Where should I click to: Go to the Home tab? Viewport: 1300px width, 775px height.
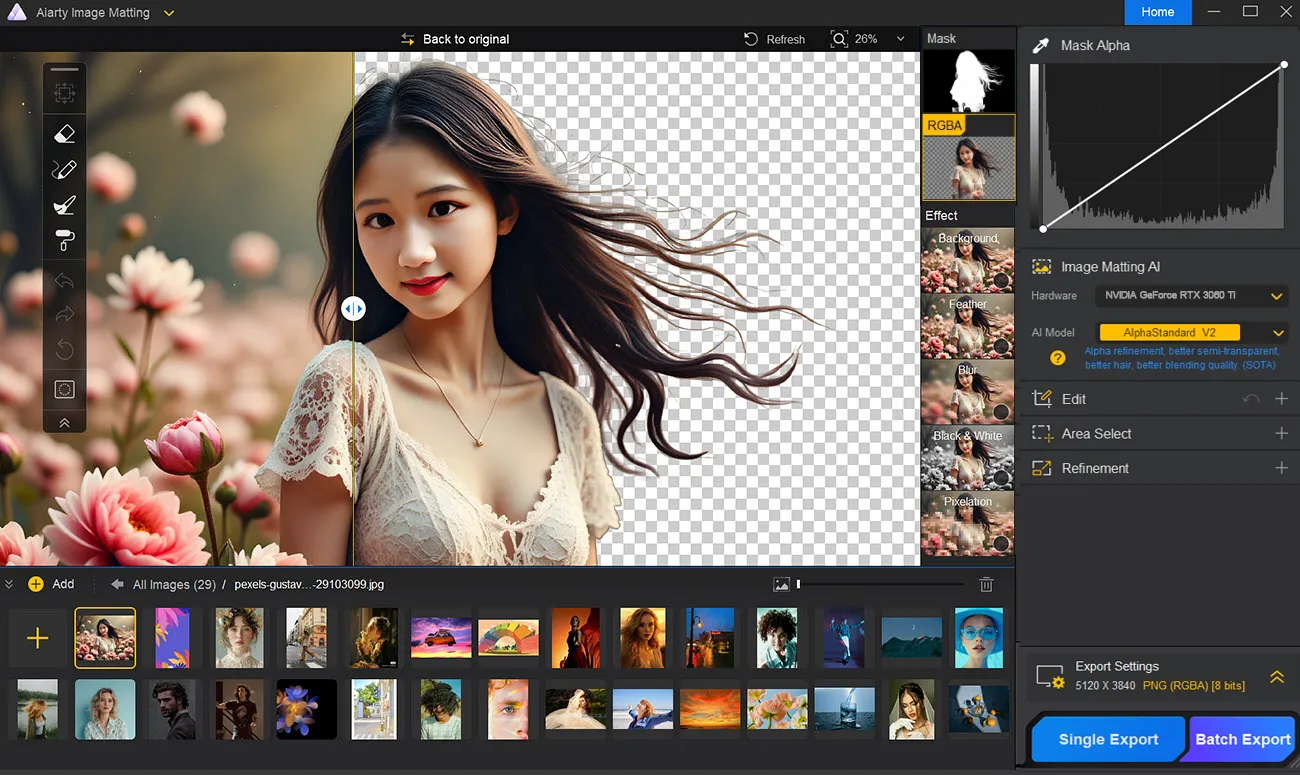point(1157,12)
